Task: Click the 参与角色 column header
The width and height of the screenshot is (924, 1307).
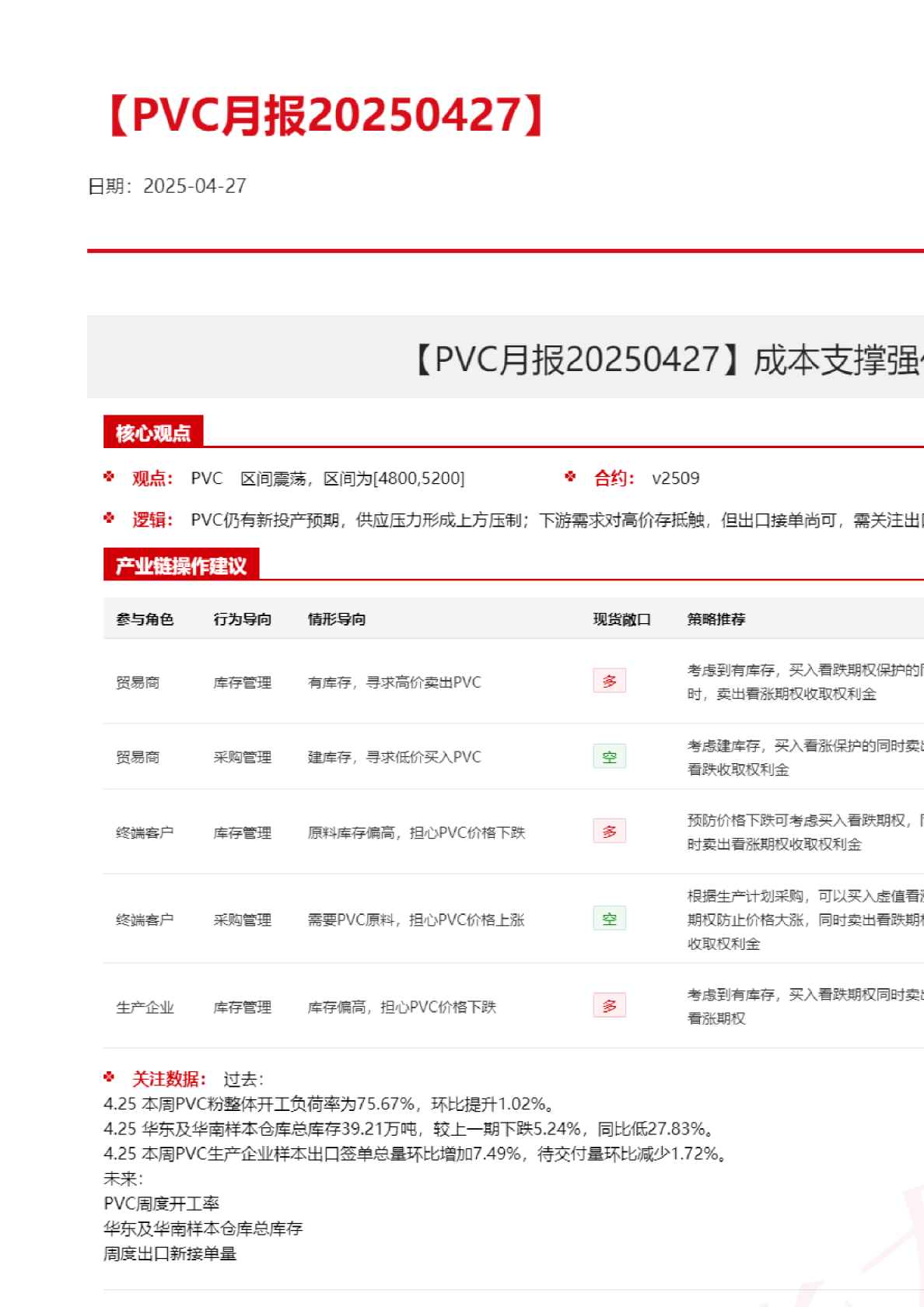Action: pos(145,619)
